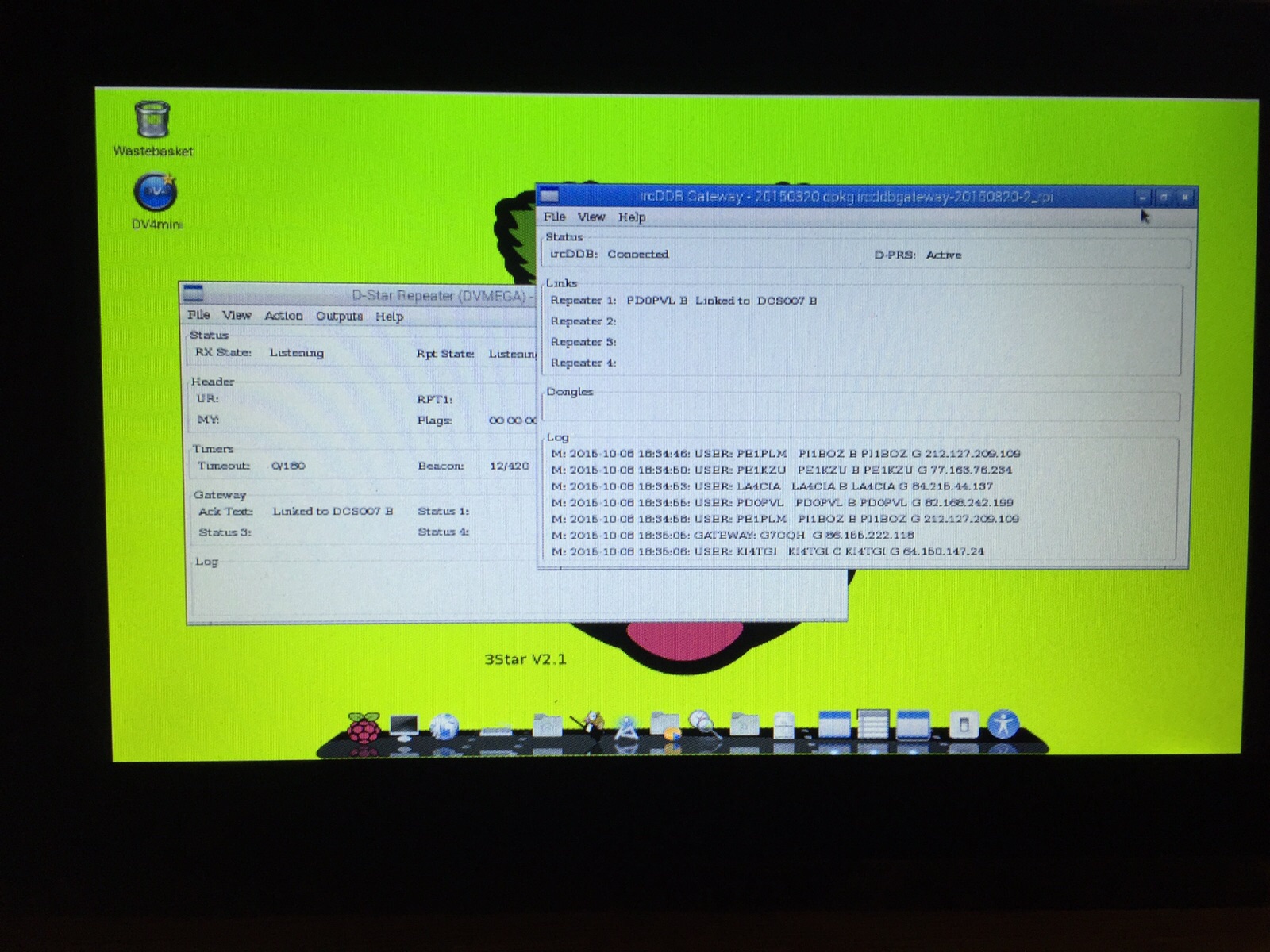Open the file cabinet icon in dock
Viewport: 1270px width, 952px height.
point(783,726)
